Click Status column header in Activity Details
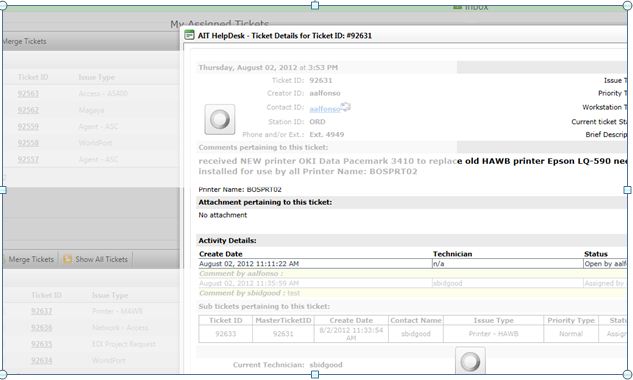 click(595, 254)
